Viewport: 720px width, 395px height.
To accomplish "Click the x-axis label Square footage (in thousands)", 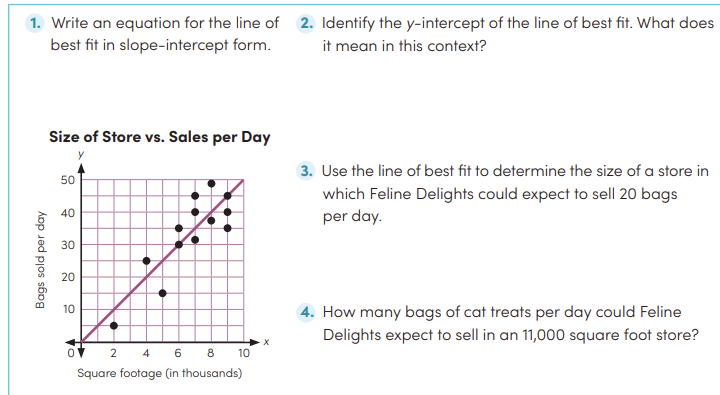I will coord(159,373).
